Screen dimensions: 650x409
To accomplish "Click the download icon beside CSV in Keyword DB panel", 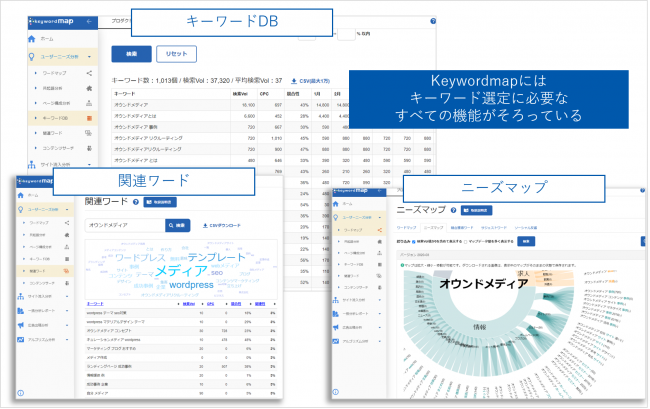I will pyautogui.click(x=294, y=81).
